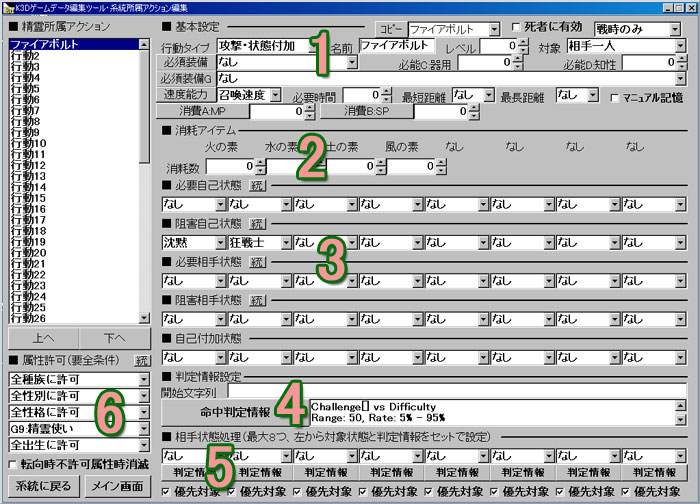Open the 狂戦士 state dropdown
Viewport: 700px width, 504px height.
286,243
